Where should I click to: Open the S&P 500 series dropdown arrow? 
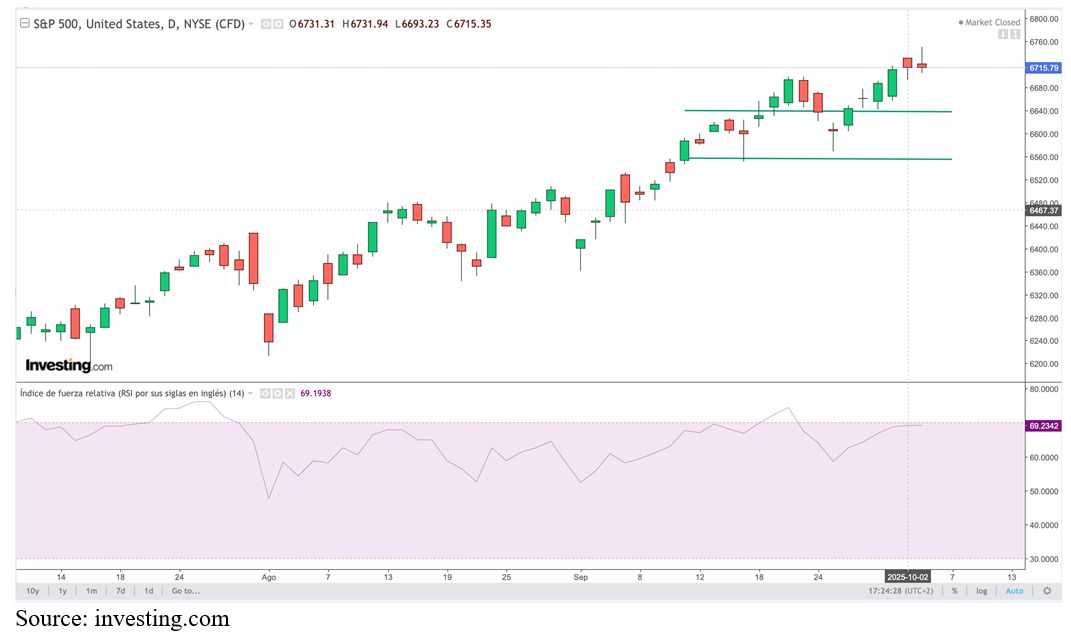(x=251, y=24)
